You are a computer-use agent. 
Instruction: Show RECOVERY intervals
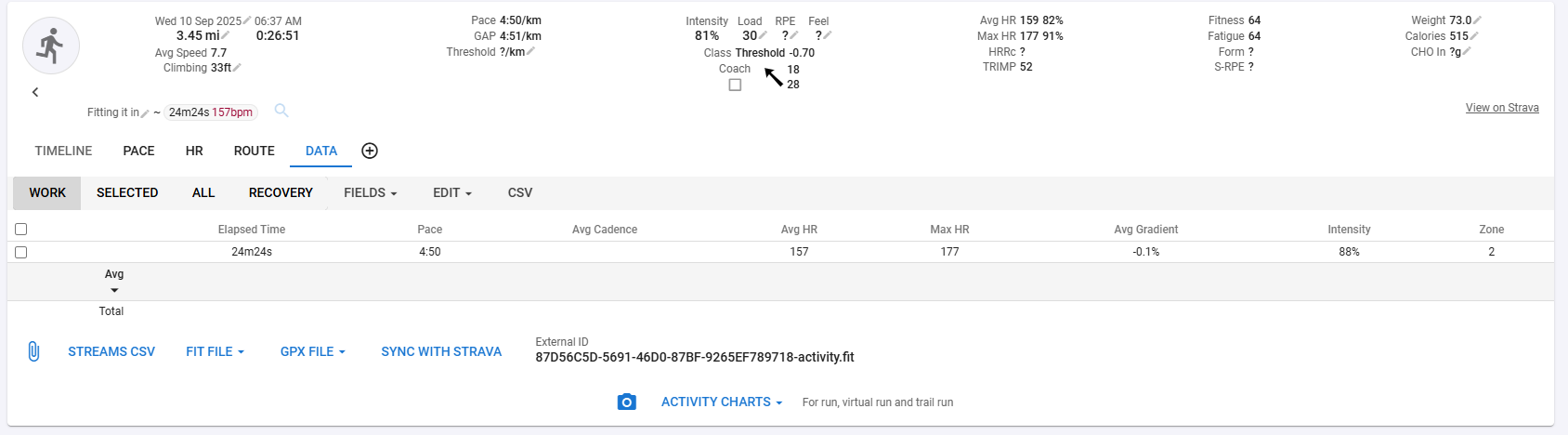[281, 192]
